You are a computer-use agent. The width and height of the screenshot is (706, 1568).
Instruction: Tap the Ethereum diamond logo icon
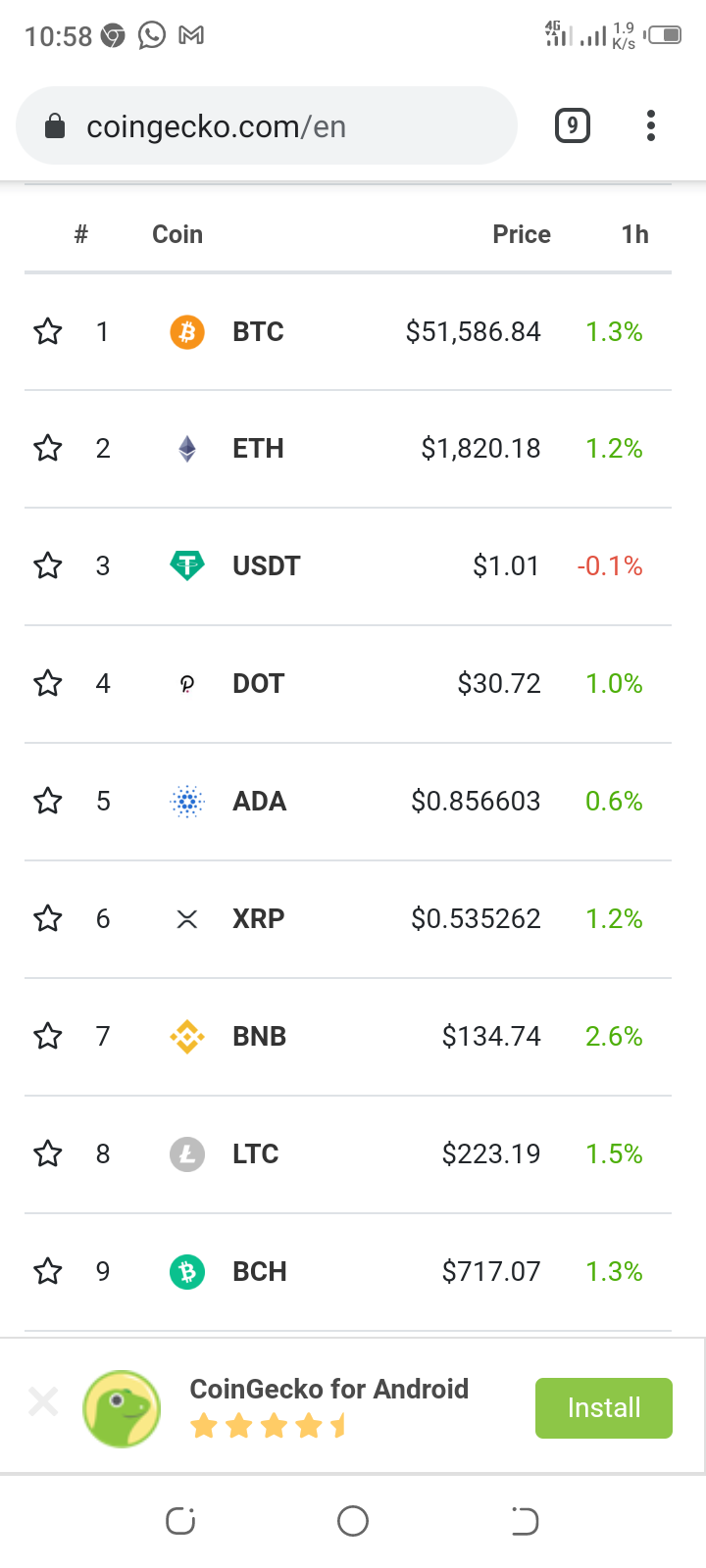click(187, 449)
